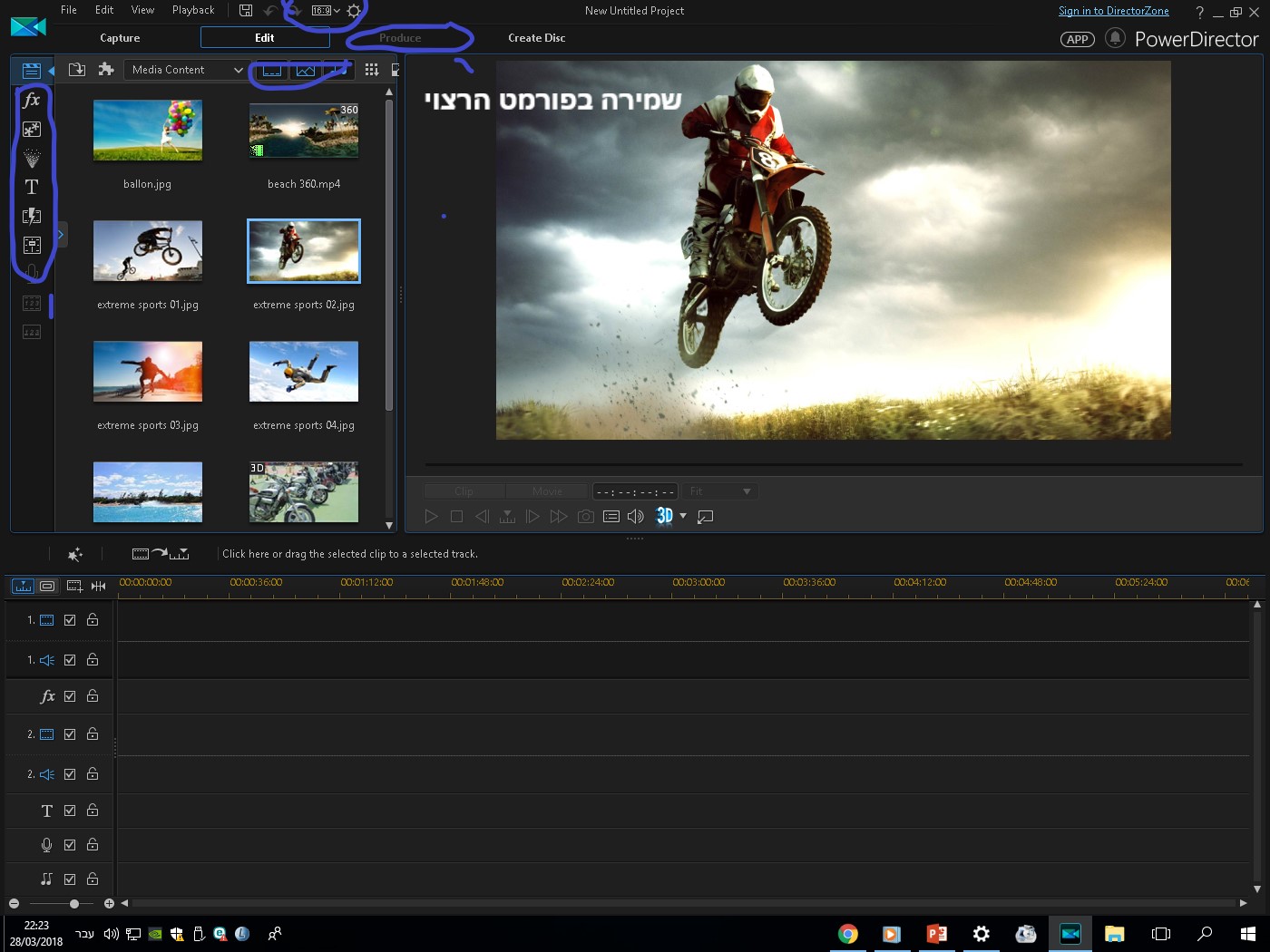Insert the selected clip onto the track

pos(161,554)
